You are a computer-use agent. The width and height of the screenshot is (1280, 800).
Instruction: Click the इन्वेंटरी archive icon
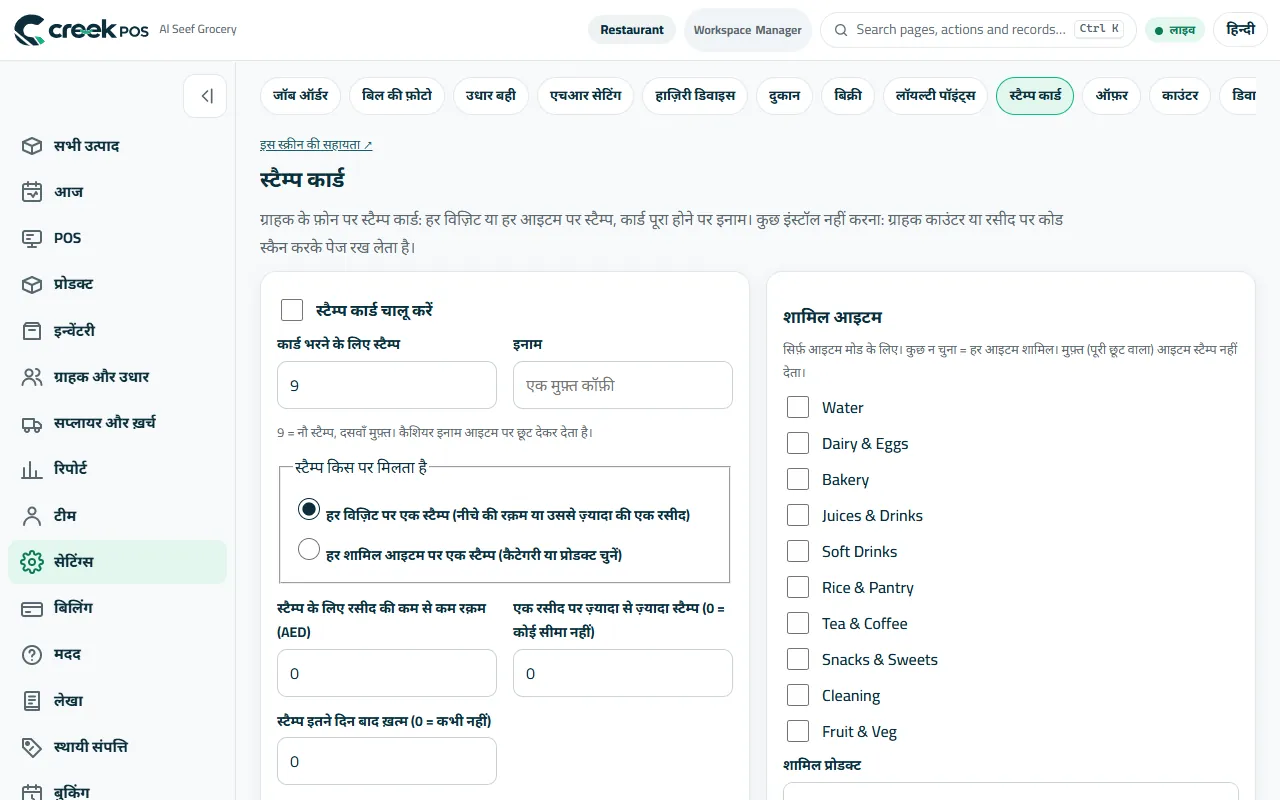point(32,331)
